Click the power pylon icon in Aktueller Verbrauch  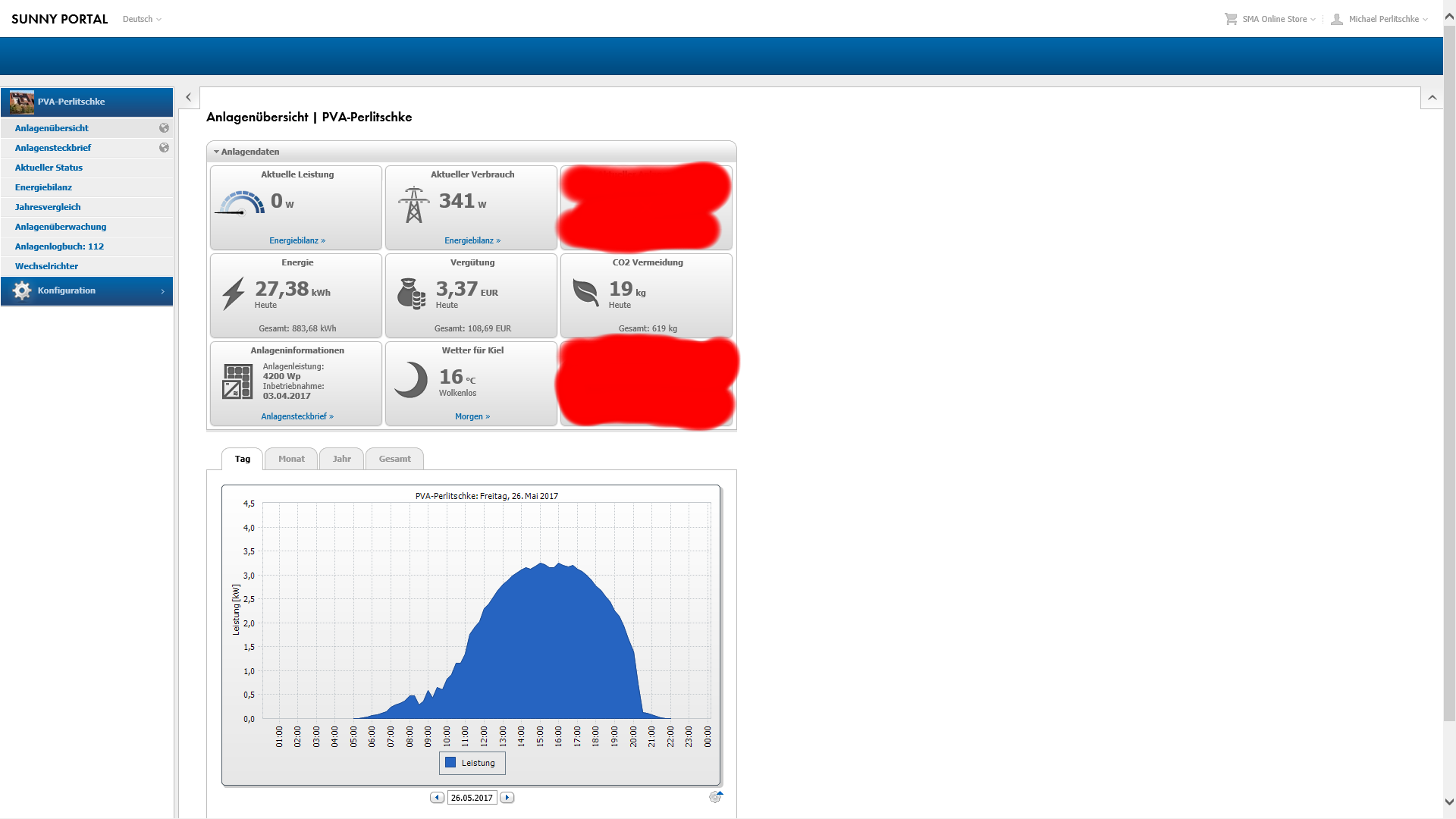(x=413, y=205)
